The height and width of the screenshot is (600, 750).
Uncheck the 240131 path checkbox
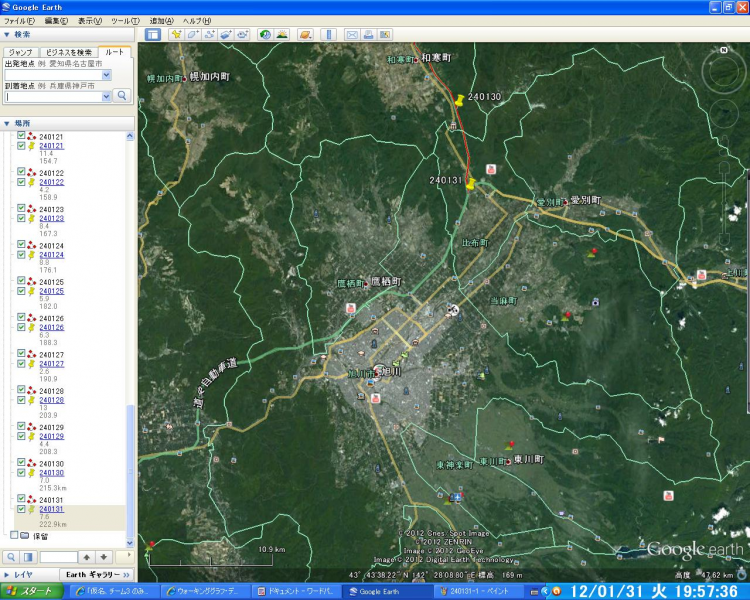21,499
